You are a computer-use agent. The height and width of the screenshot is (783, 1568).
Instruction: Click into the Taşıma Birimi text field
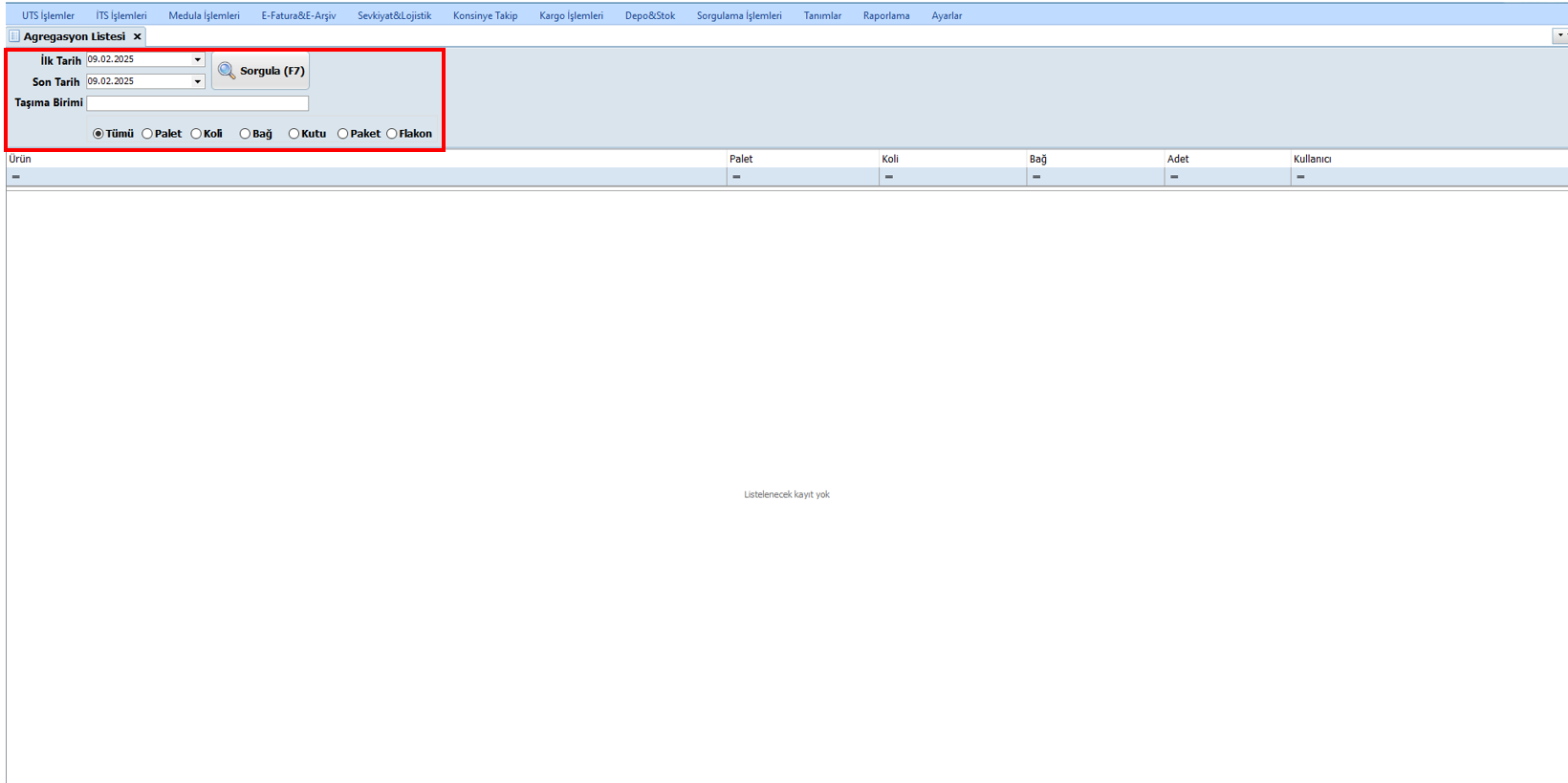coord(197,103)
